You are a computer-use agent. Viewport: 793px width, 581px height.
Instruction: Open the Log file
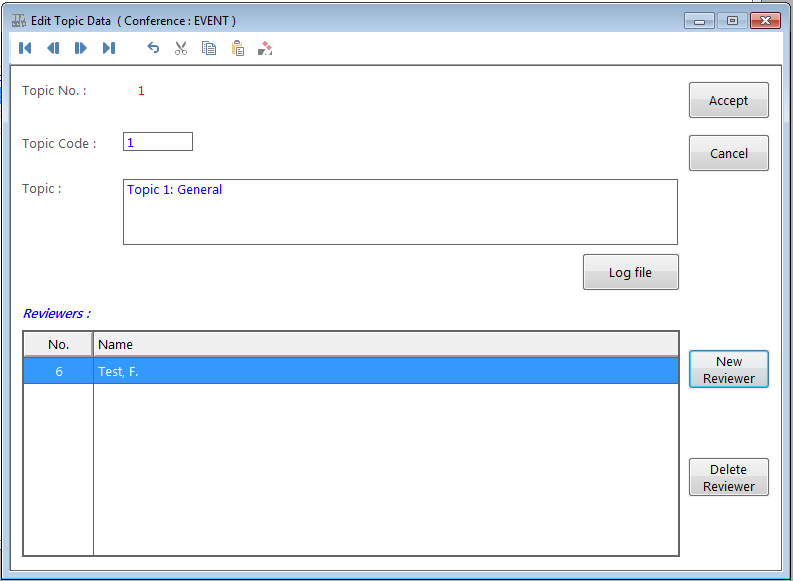[x=630, y=272]
